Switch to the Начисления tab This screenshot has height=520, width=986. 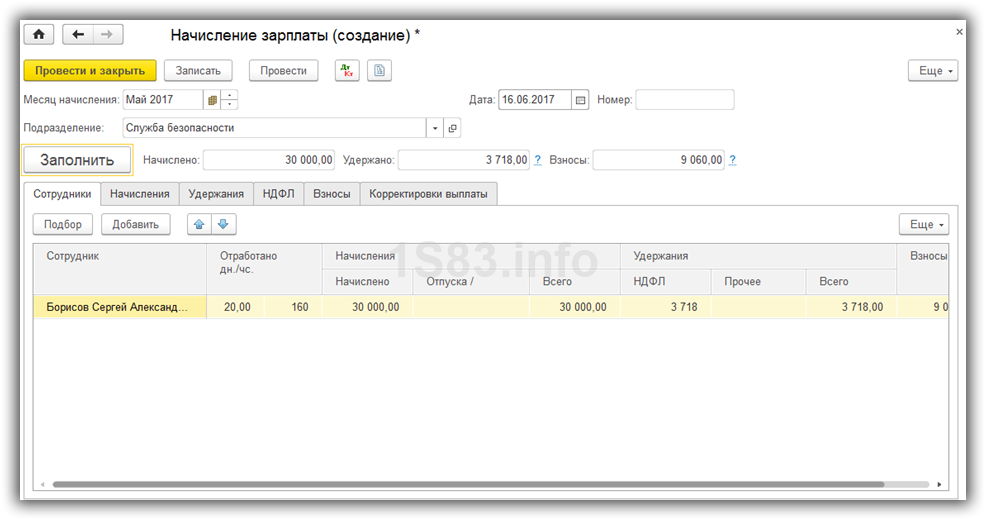(140, 194)
